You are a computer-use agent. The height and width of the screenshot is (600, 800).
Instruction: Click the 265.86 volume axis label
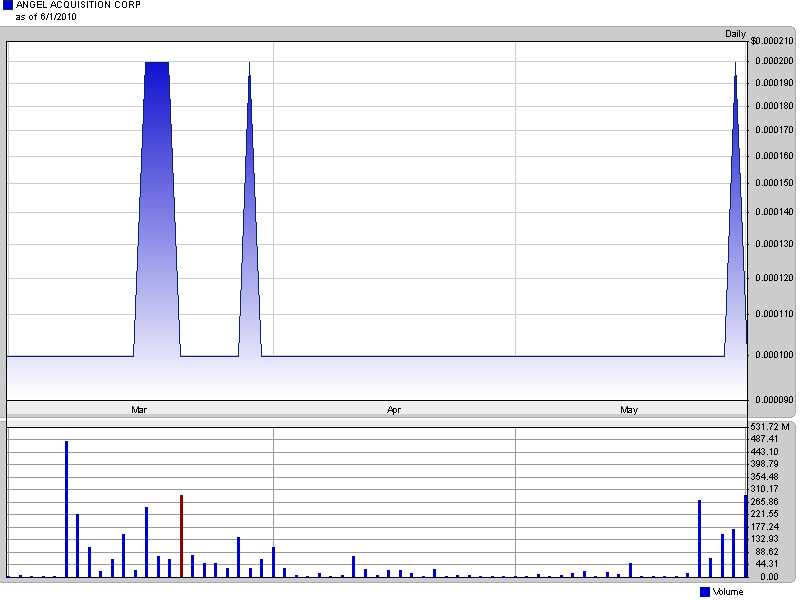click(766, 502)
